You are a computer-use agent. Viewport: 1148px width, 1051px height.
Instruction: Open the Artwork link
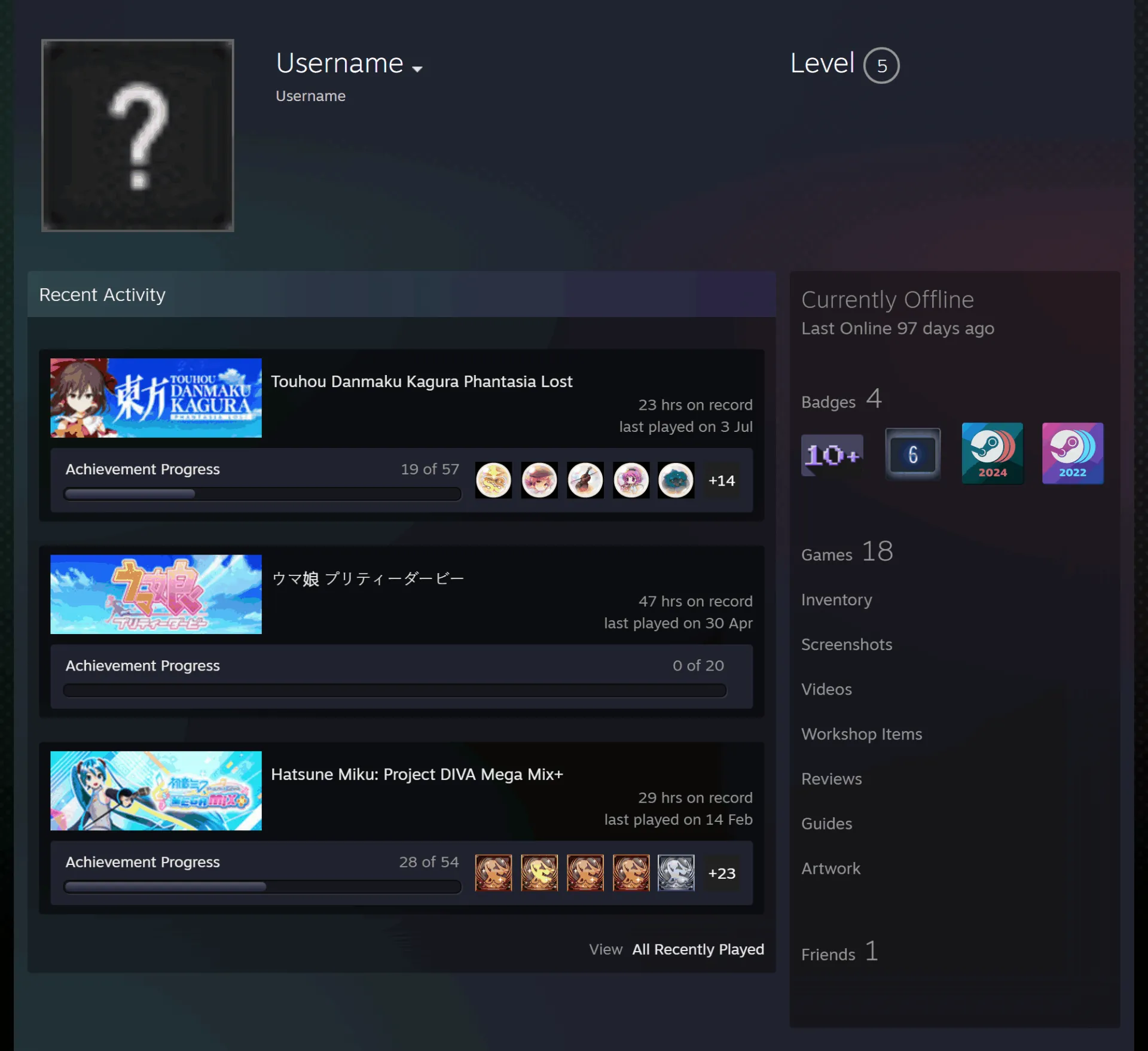click(831, 869)
